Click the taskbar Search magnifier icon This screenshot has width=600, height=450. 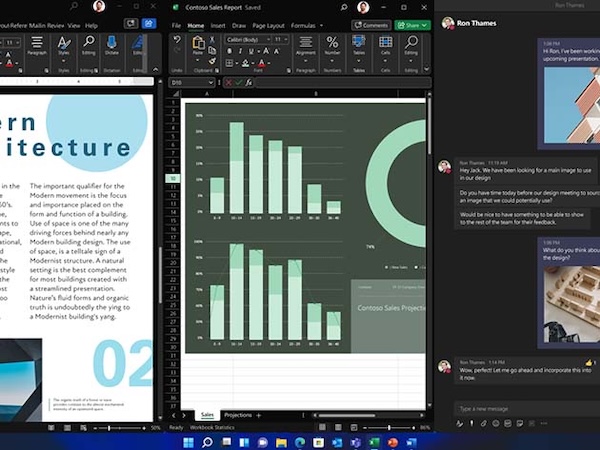(208, 441)
